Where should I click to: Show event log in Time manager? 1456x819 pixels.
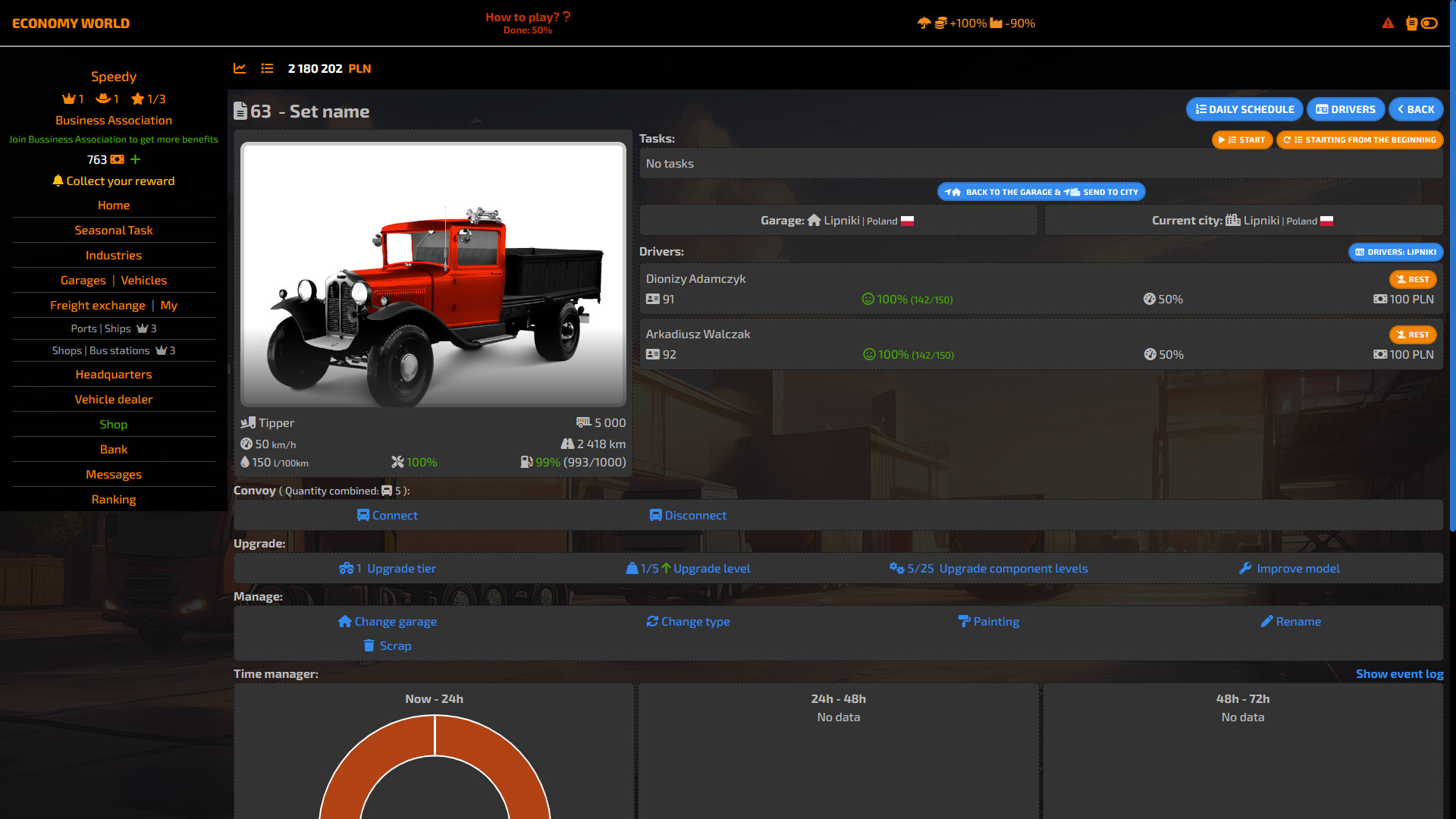(1399, 673)
